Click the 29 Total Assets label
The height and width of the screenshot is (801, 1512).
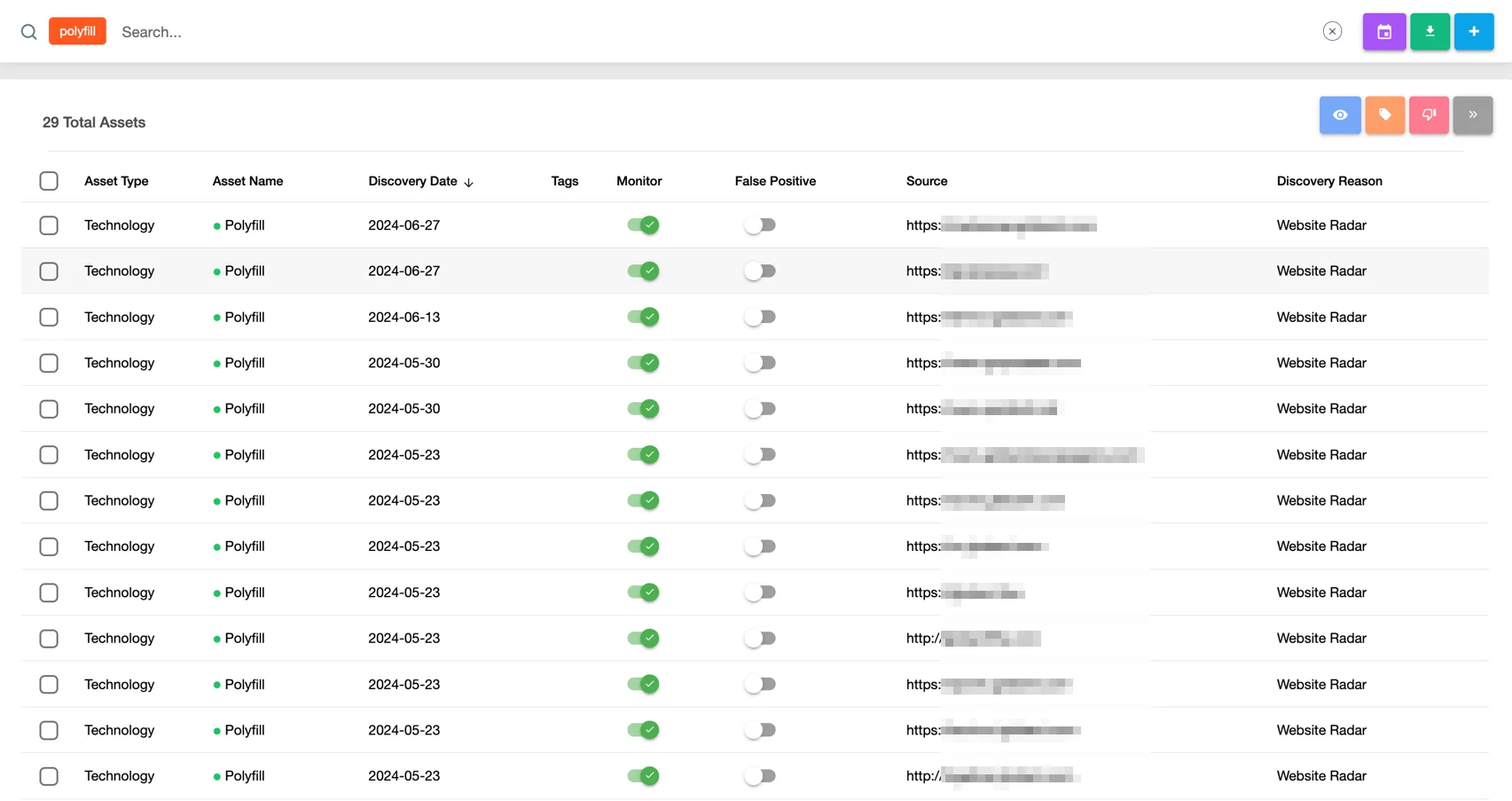tap(94, 122)
